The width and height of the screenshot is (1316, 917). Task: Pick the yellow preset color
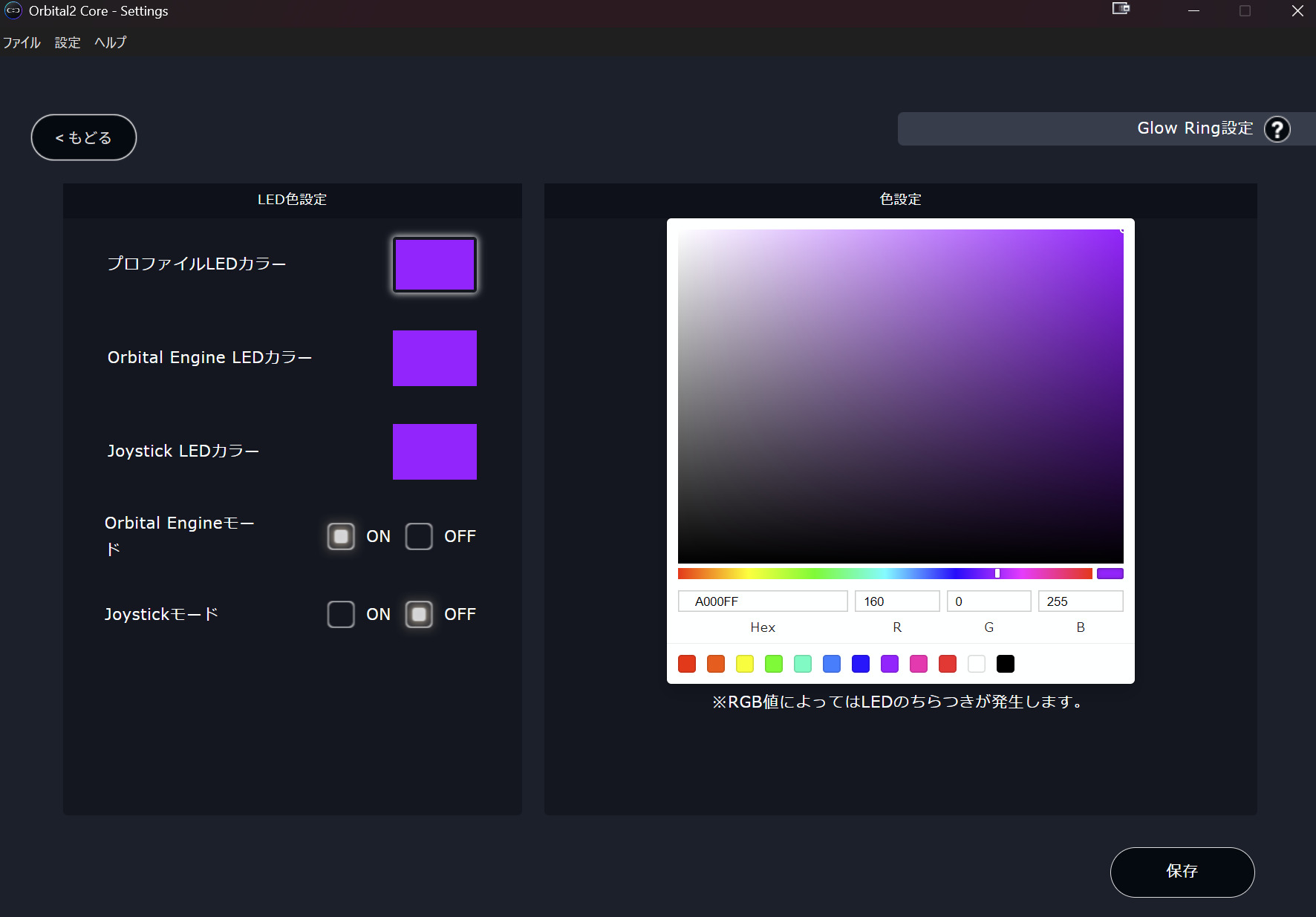744,664
